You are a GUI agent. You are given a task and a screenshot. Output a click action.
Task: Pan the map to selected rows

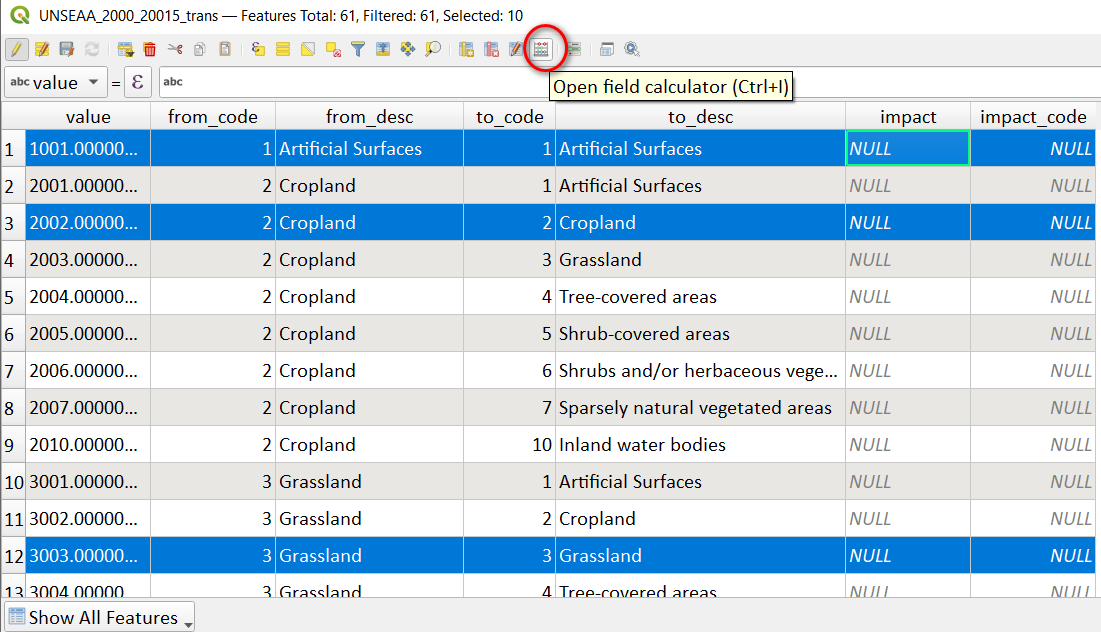click(x=408, y=49)
